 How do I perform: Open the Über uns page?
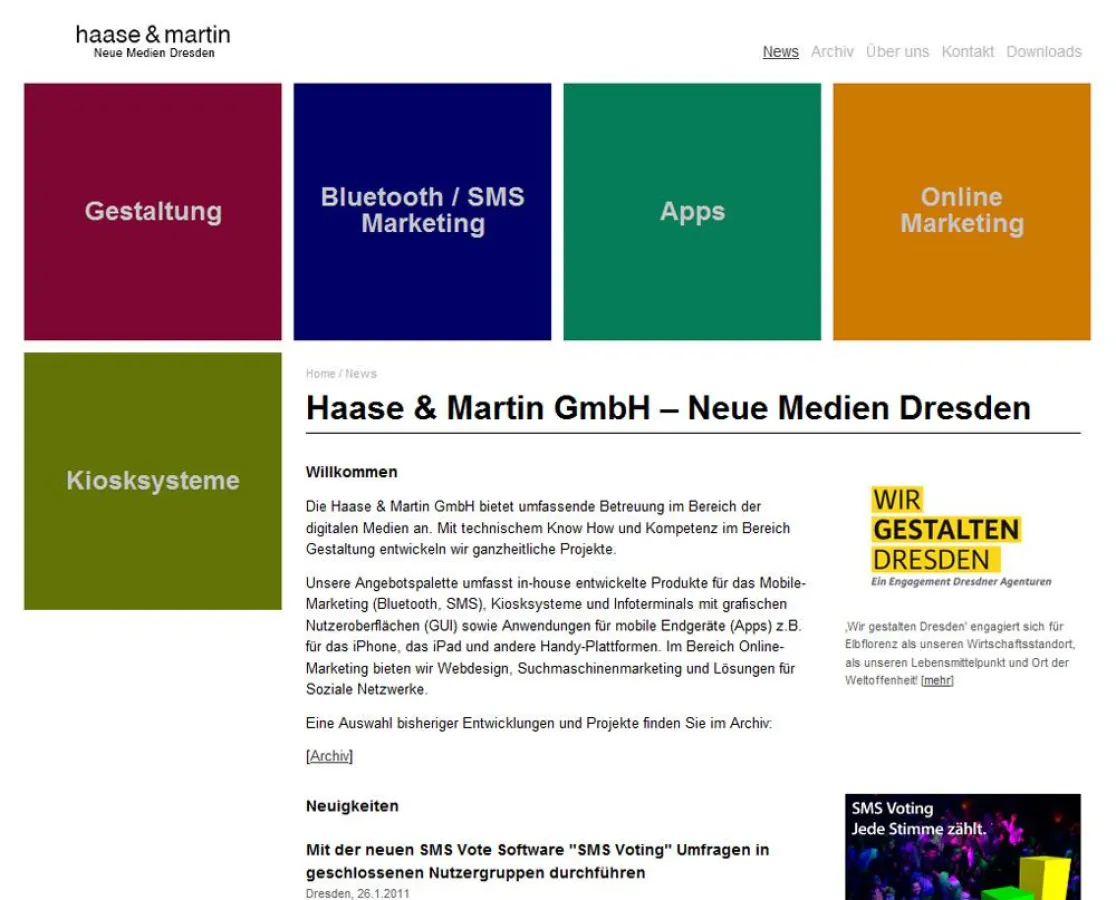tap(897, 51)
